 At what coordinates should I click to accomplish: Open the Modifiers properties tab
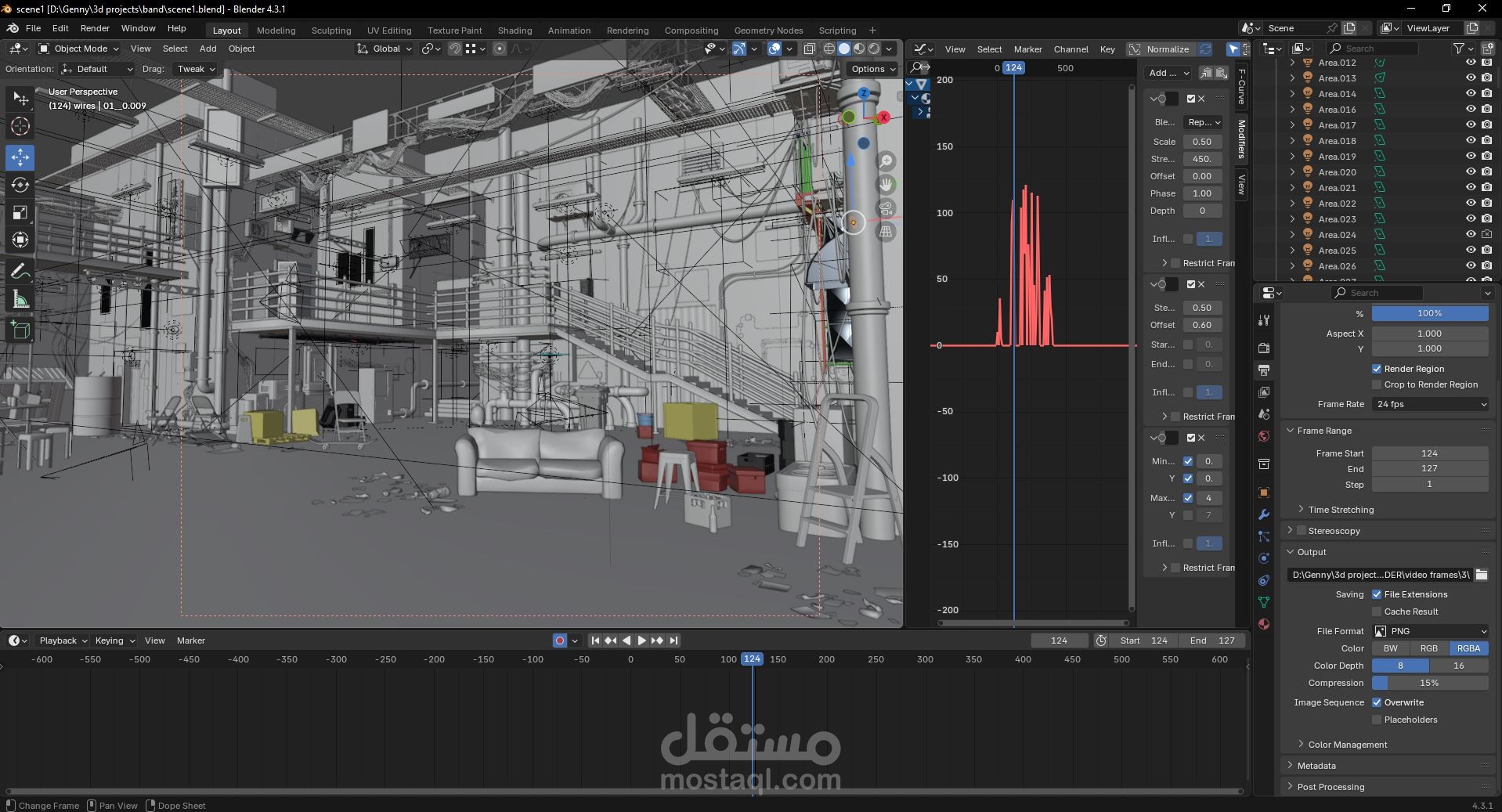pos(1264,514)
